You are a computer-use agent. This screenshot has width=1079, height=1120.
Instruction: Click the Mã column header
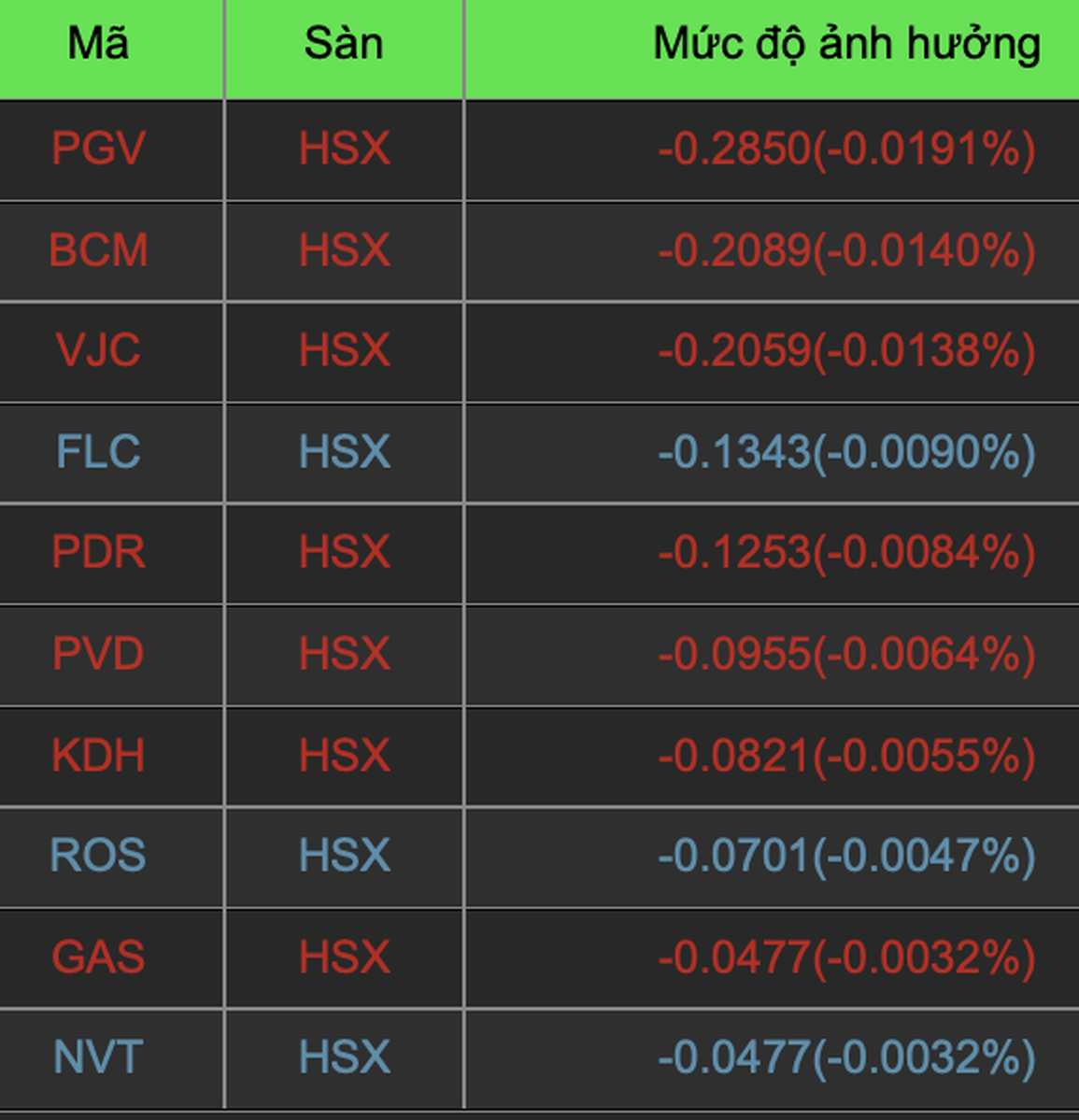(x=98, y=44)
